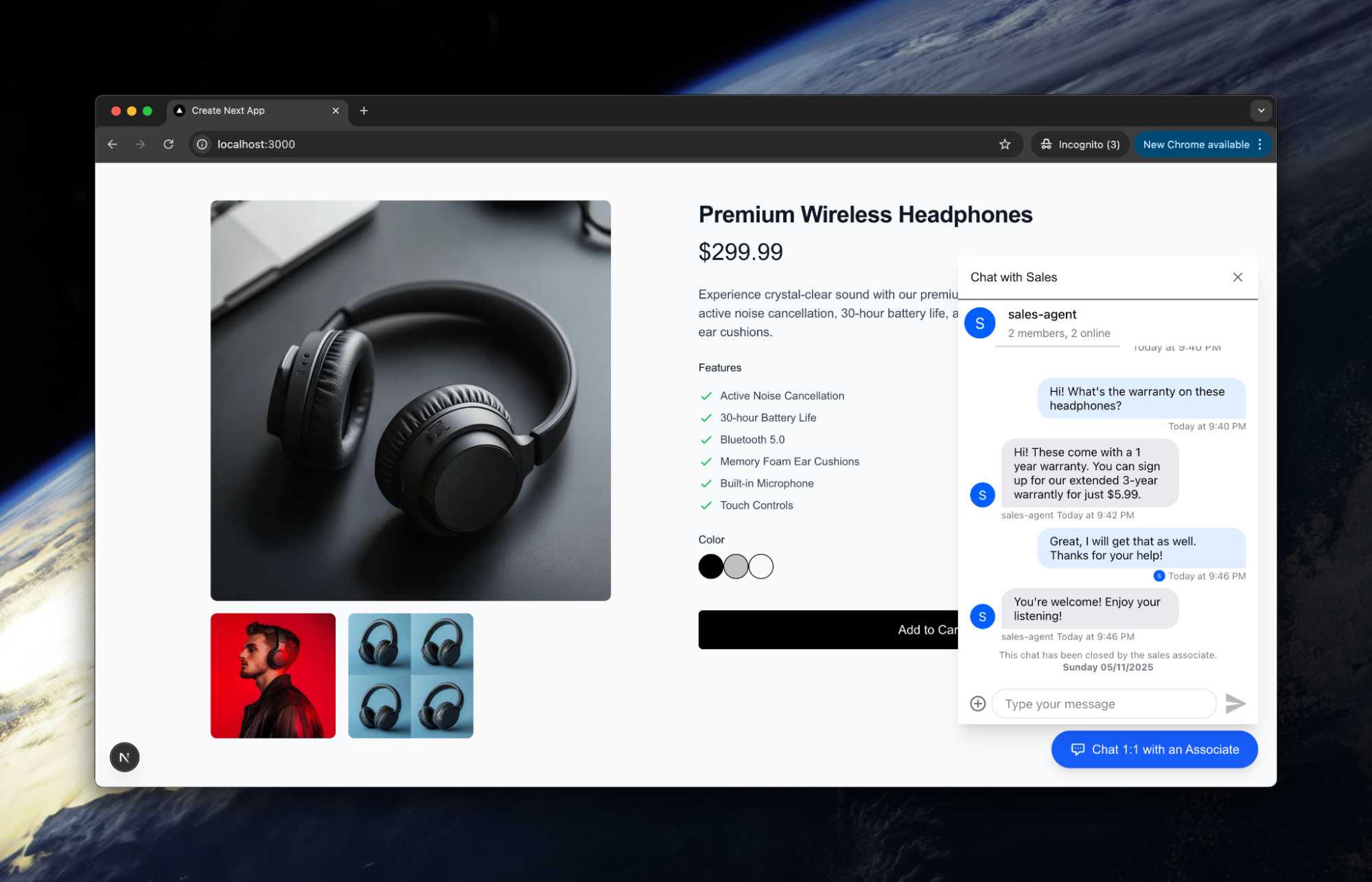This screenshot has width=1372, height=882.
Task: Go back to previous page
Action: (x=113, y=144)
